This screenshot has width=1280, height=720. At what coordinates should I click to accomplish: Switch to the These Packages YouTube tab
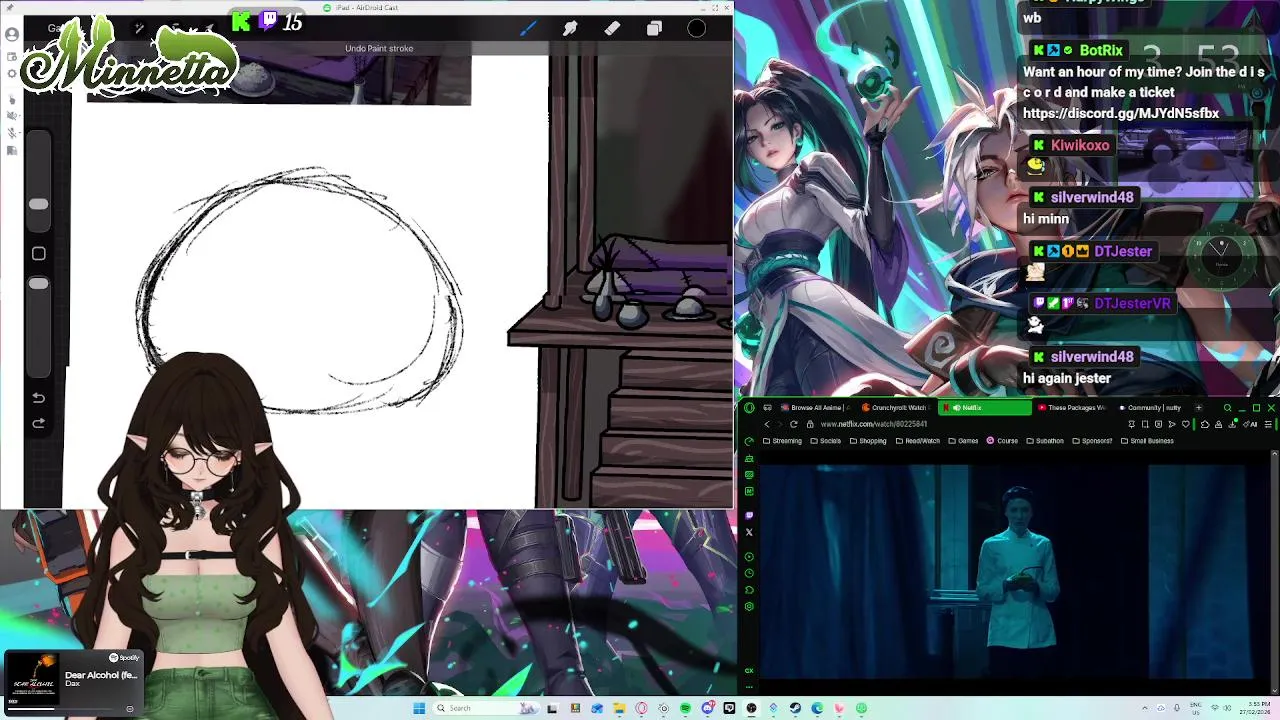click(1070, 408)
